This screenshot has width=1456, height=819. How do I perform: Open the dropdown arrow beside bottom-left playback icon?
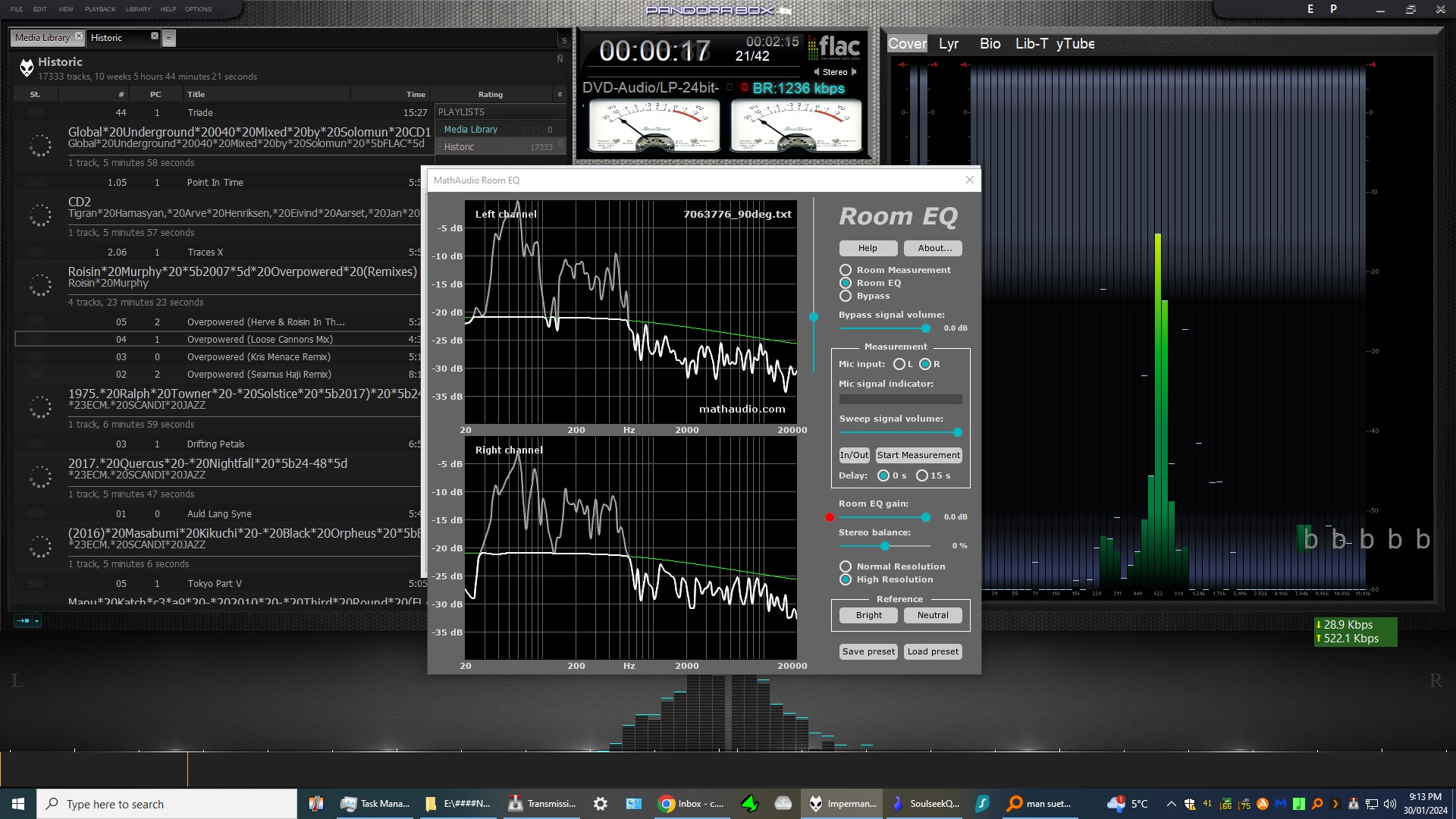pyautogui.click(x=36, y=621)
